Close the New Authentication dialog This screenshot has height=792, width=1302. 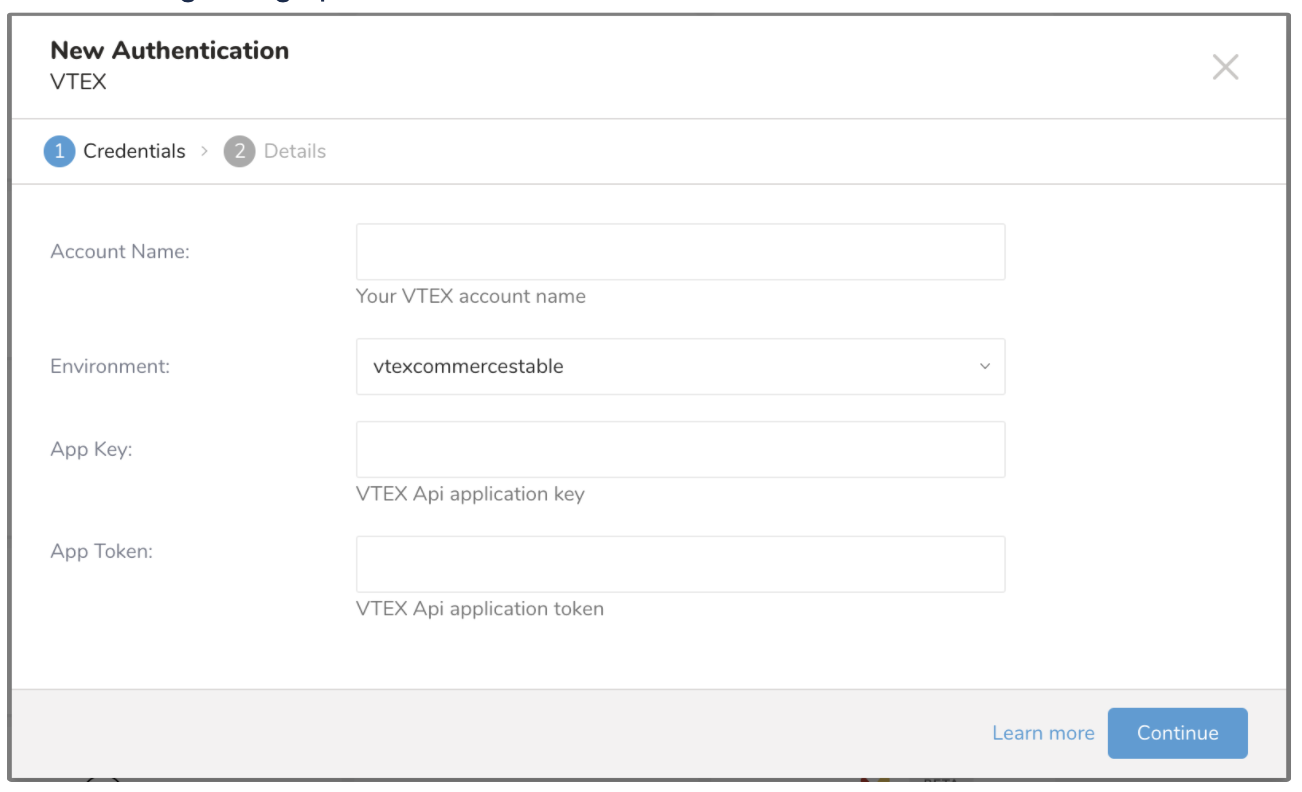coord(1225,68)
